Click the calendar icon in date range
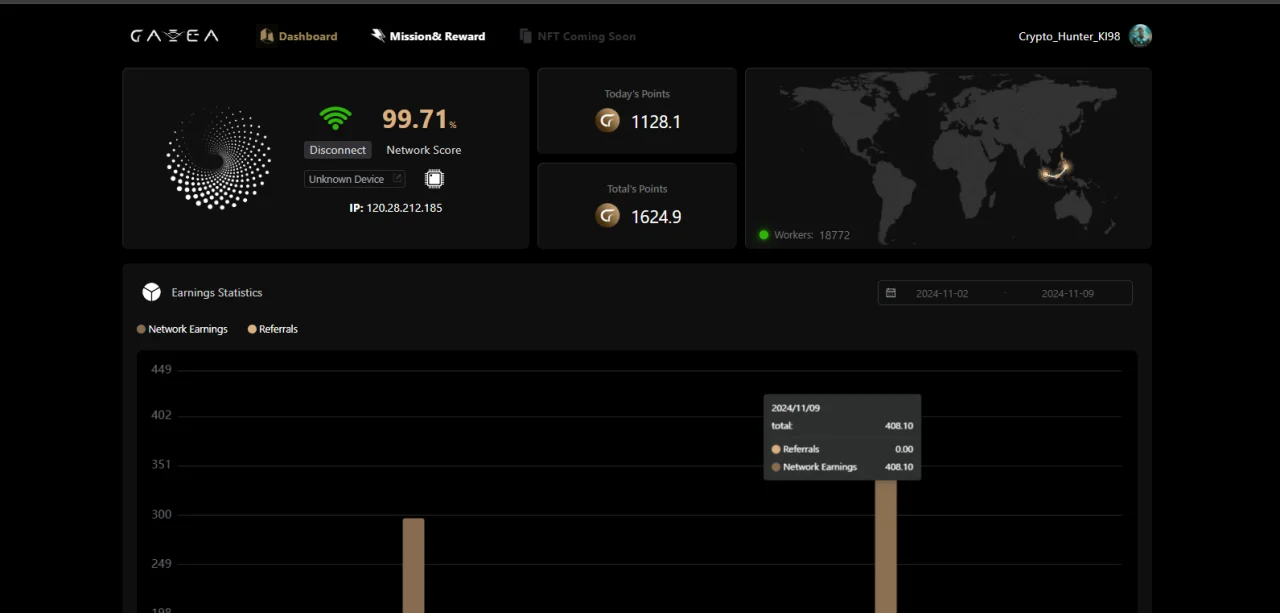The height and width of the screenshot is (613, 1280). (x=891, y=293)
